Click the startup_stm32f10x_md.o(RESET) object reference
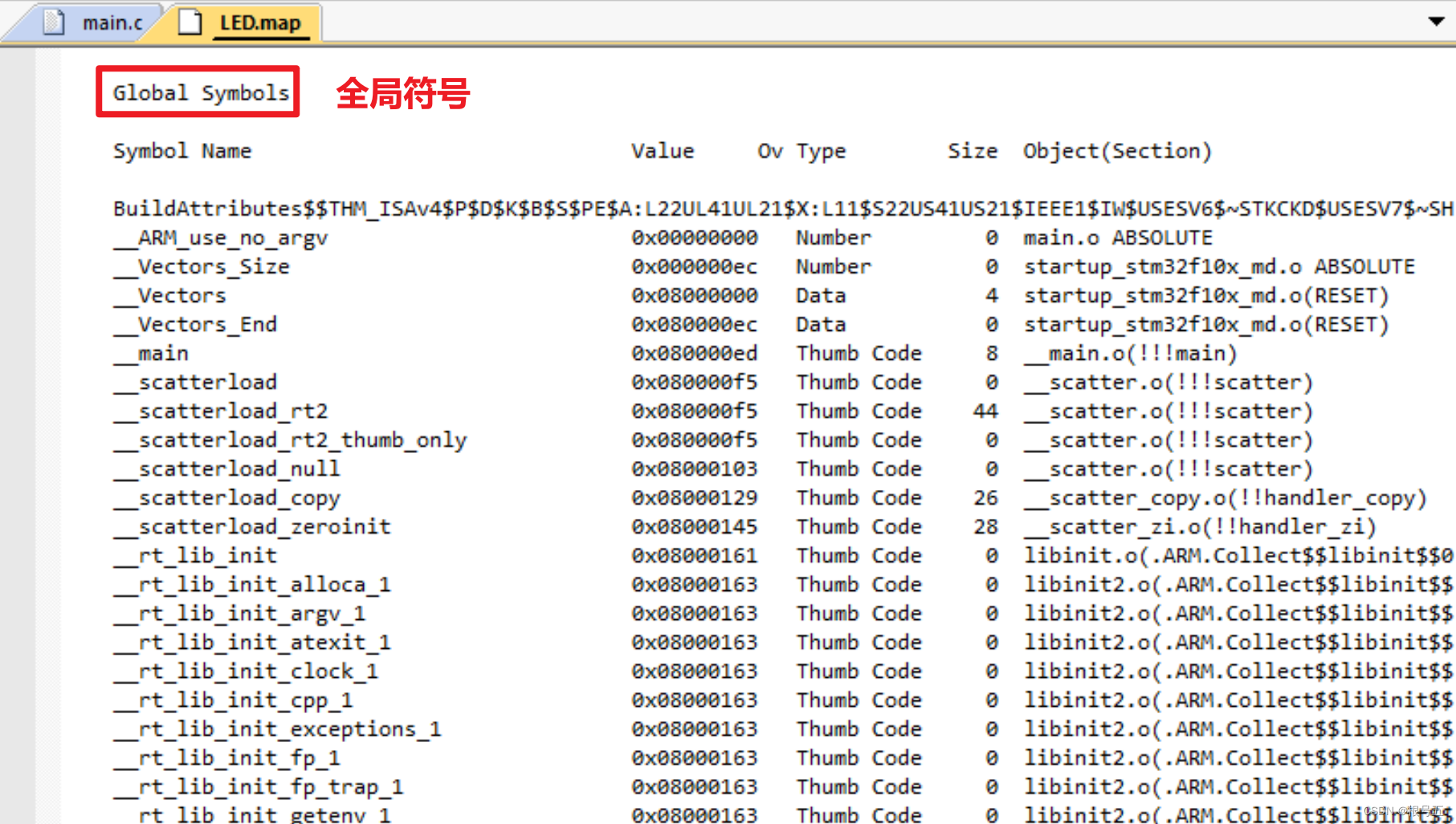Viewport: 1456px width, 824px height. click(x=1205, y=296)
